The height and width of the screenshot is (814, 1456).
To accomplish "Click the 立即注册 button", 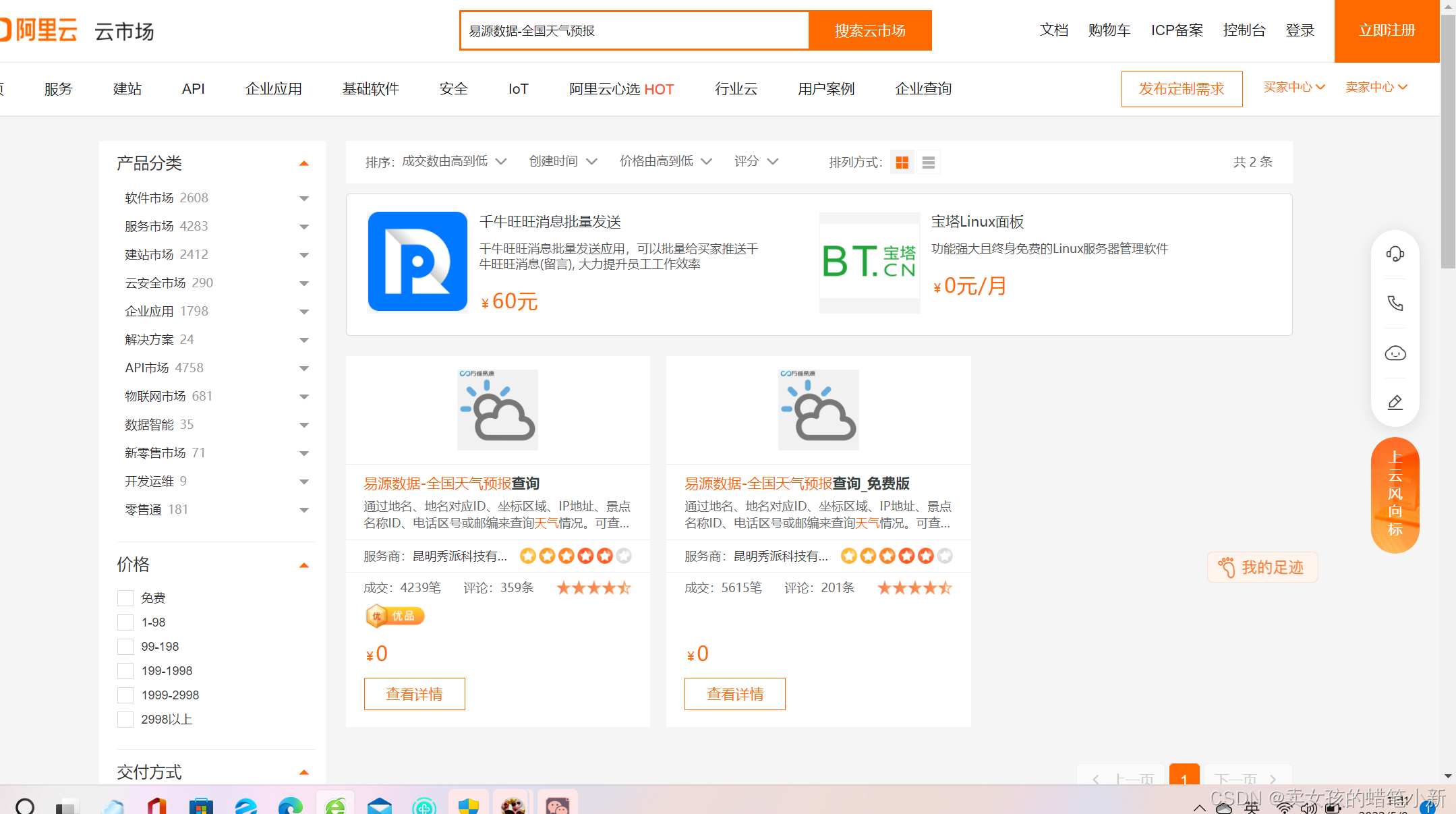I will pos(1387,31).
